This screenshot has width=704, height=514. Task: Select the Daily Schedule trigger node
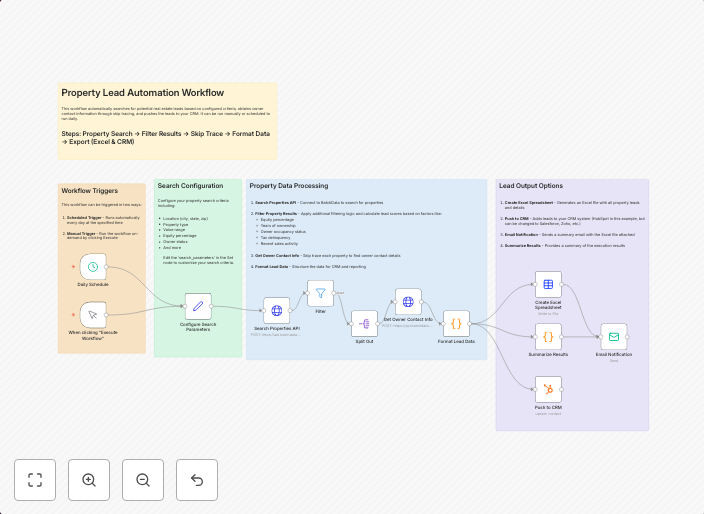coord(93,266)
